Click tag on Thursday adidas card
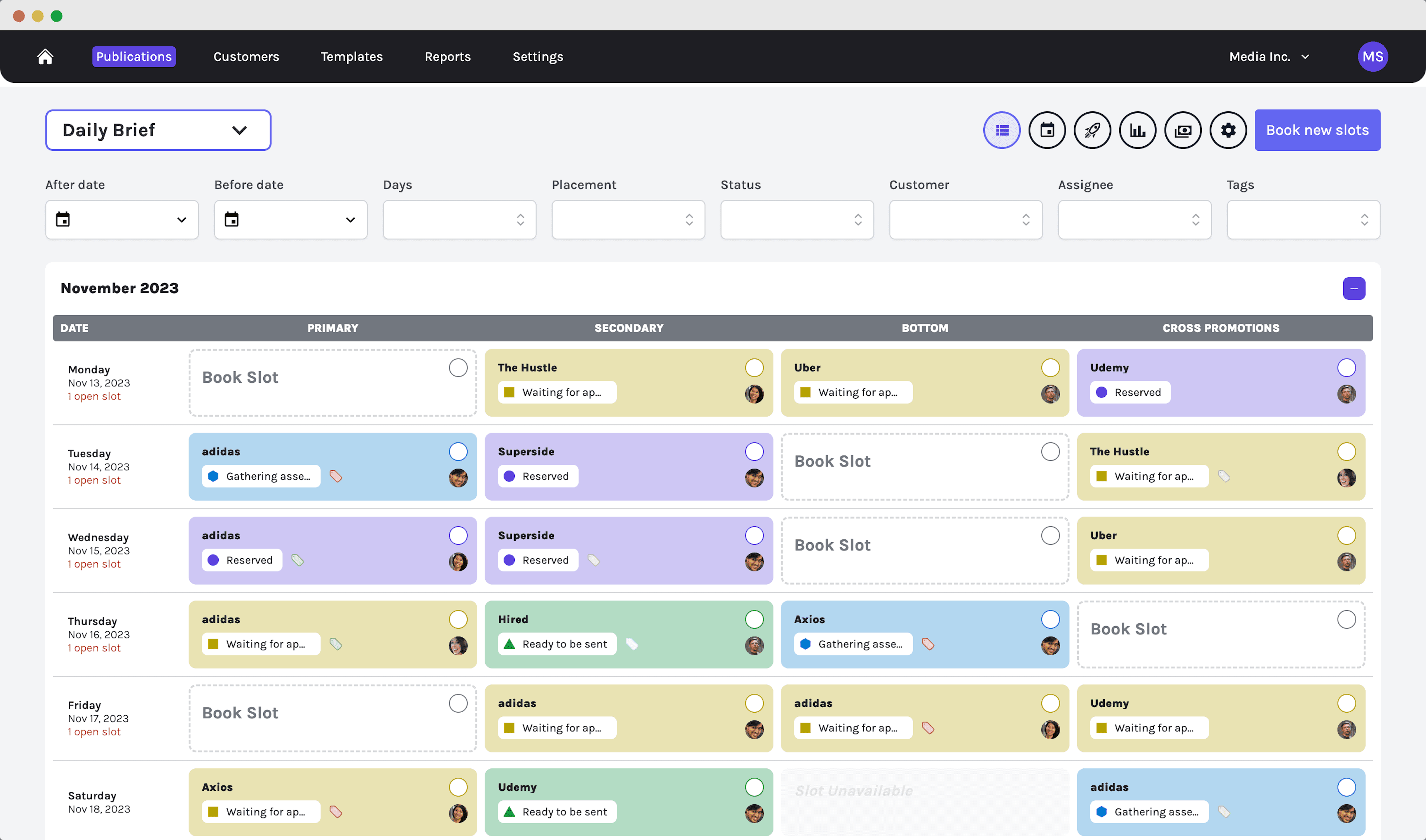 point(336,644)
